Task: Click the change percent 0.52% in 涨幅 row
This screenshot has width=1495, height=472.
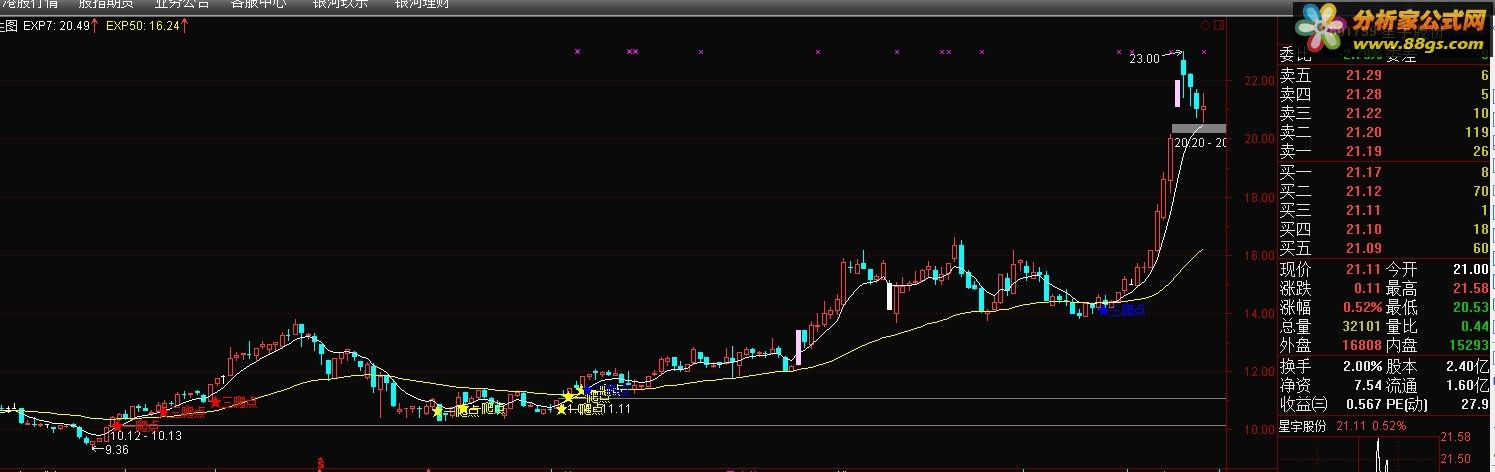Action: click(1363, 307)
